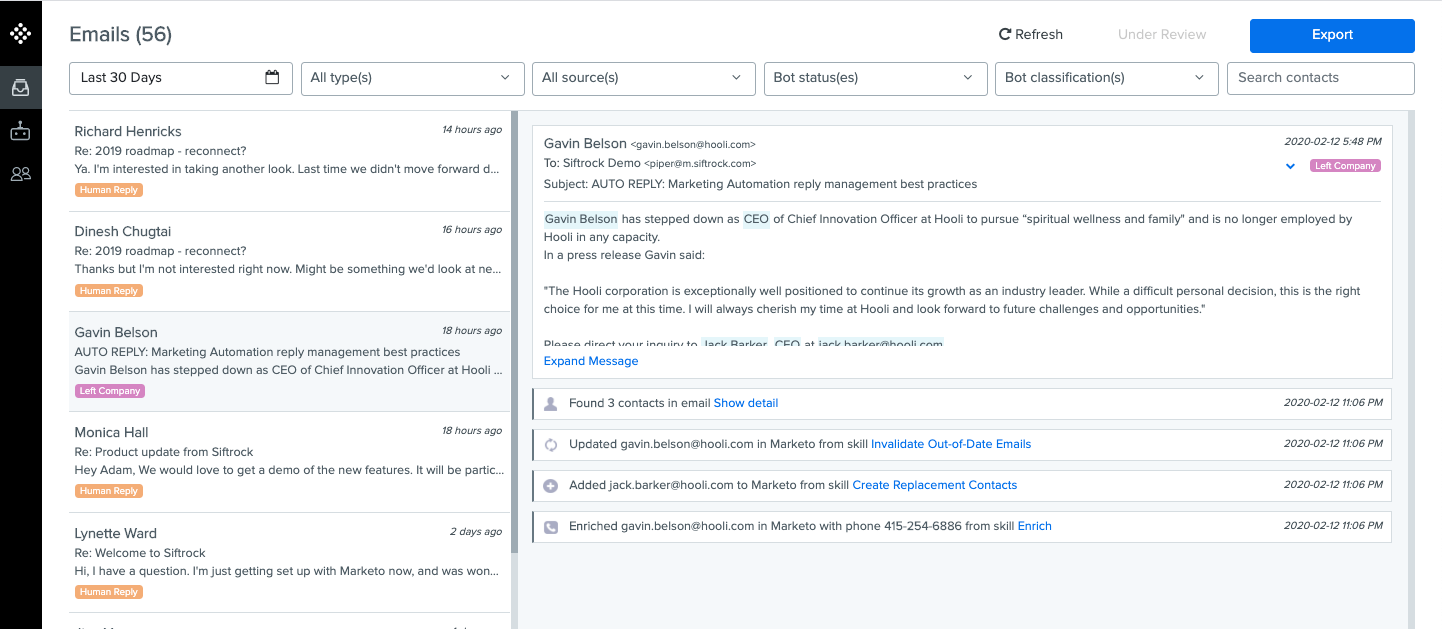
Task: Select the Human Reply tag on Monica Hall's email
Action: click(108, 490)
